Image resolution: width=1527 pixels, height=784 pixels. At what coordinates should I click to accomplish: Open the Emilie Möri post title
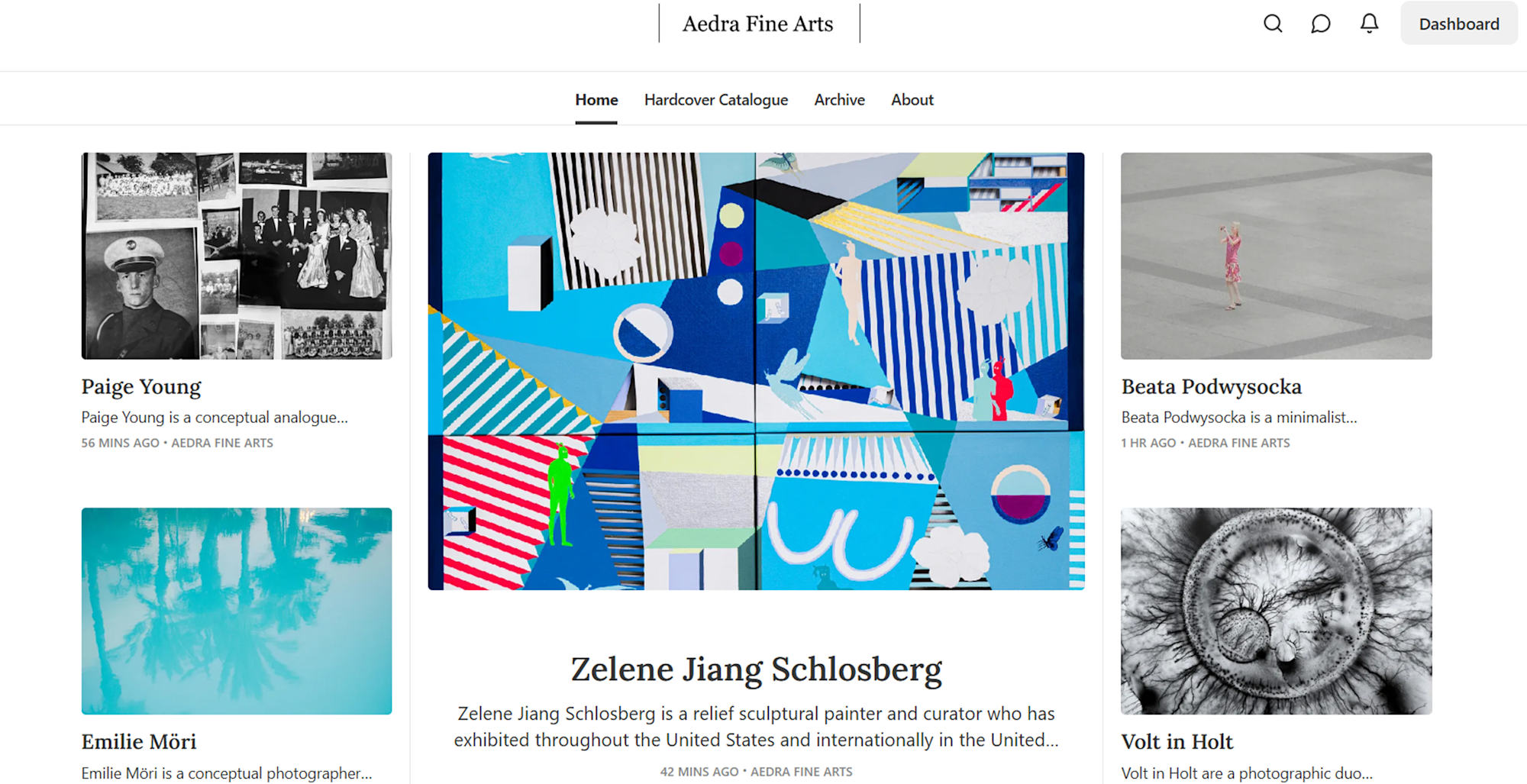[139, 741]
